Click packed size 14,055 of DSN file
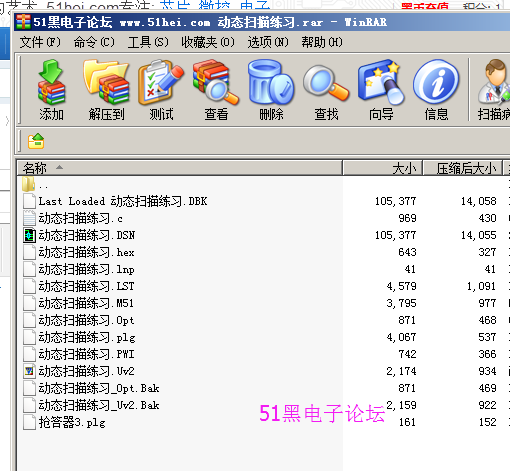This screenshot has width=510, height=471. pyautogui.click(x=479, y=235)
